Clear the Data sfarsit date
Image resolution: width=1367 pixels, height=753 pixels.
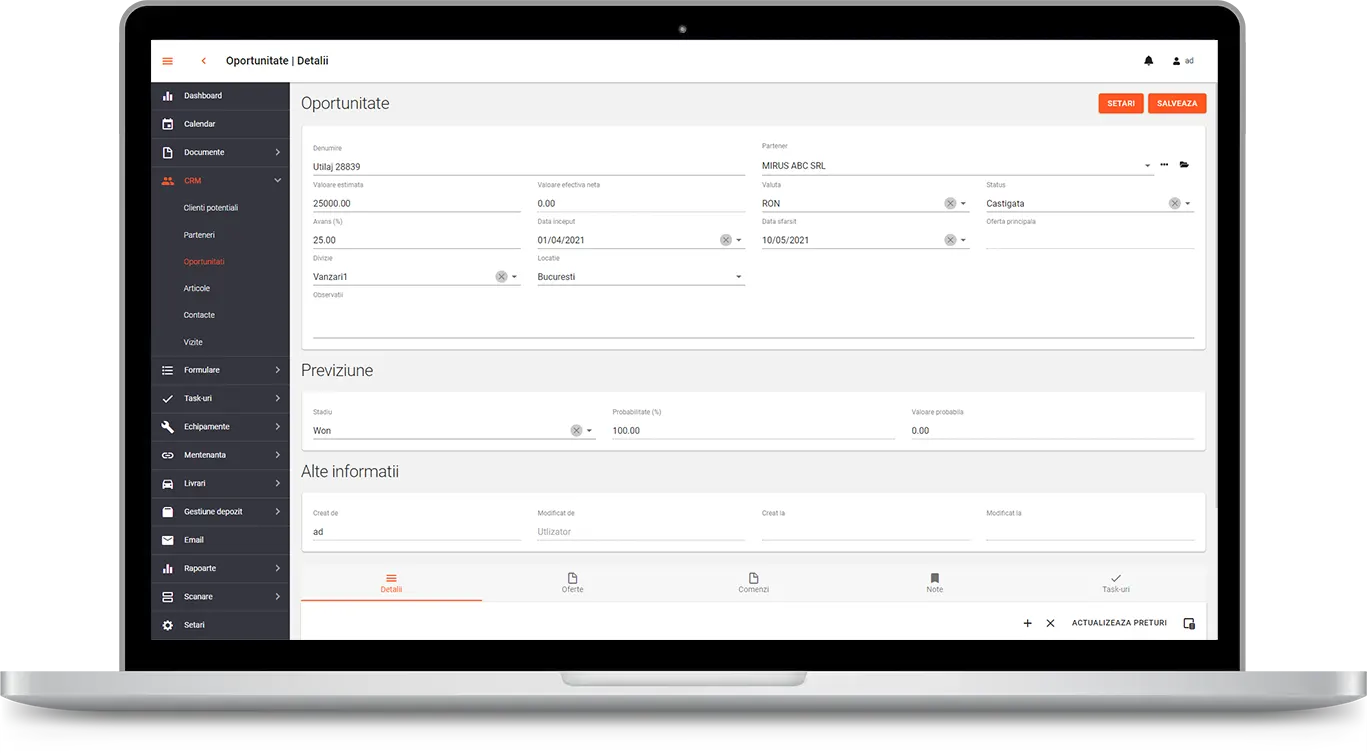tap(950, 240)
